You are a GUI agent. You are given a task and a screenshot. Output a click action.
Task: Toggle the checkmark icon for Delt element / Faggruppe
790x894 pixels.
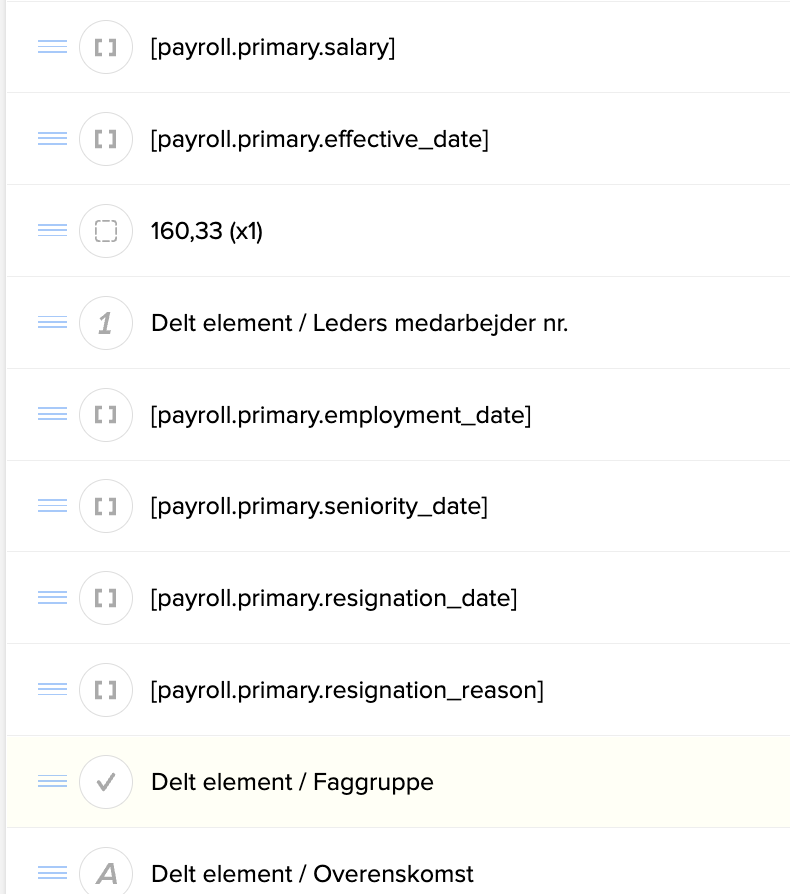click(x=106, y=781)
